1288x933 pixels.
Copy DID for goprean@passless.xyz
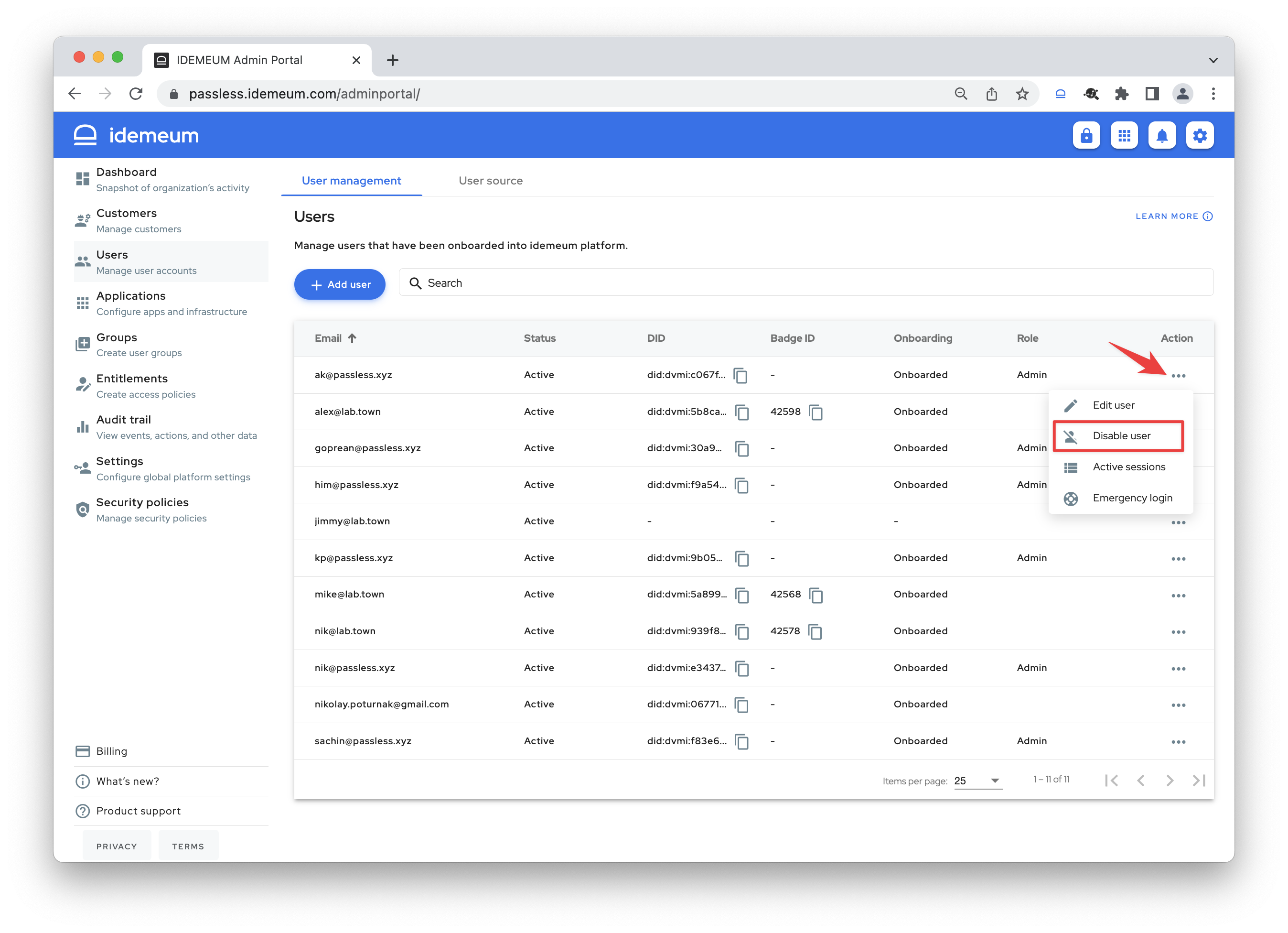(741, 449)
